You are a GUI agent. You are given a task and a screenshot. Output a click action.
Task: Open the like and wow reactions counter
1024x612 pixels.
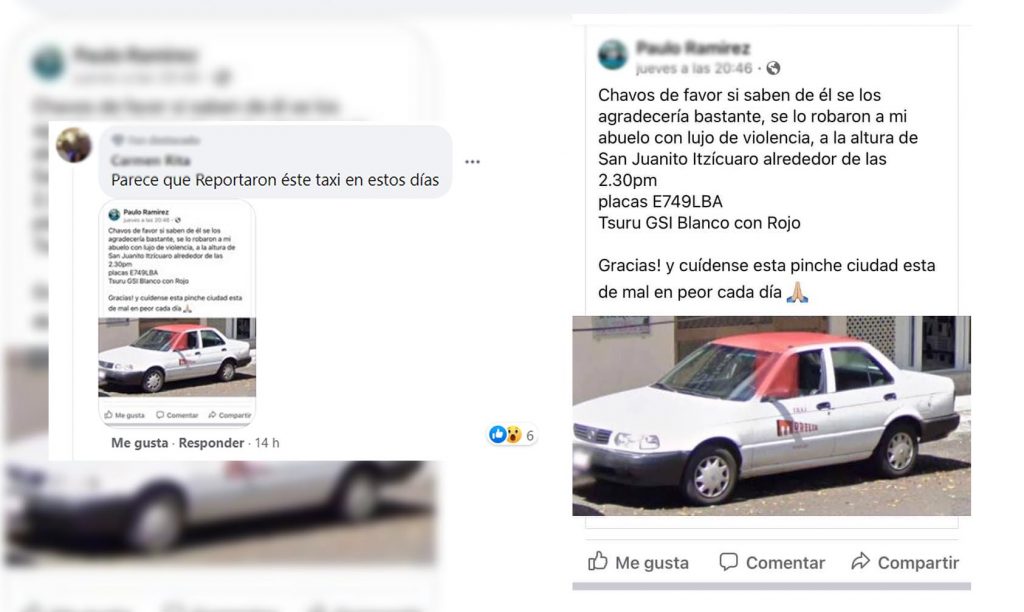(513, 435)
